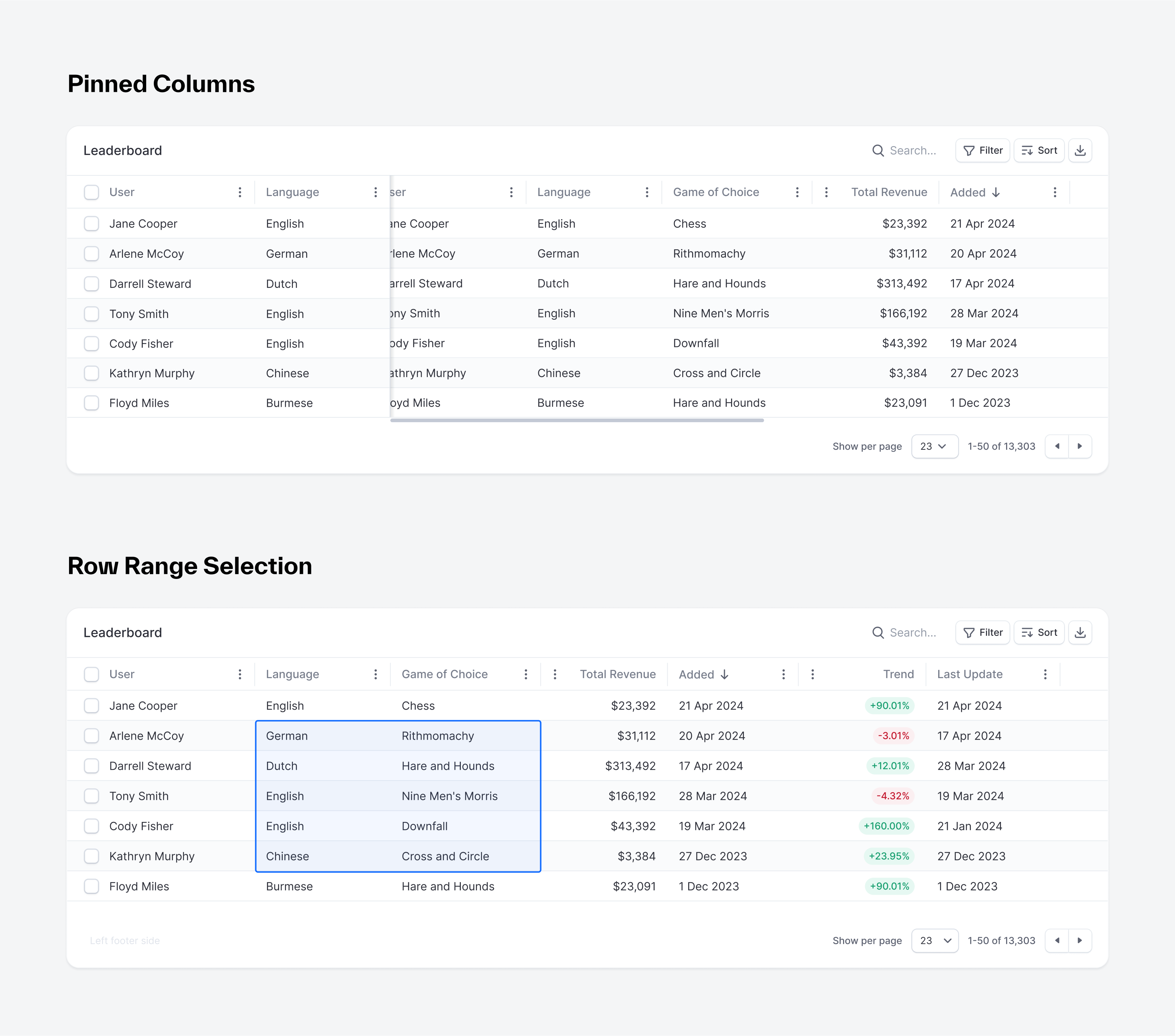
Task: Check Darrell Steward row in Pinned Columns table
Action: (x=91, y=284)
